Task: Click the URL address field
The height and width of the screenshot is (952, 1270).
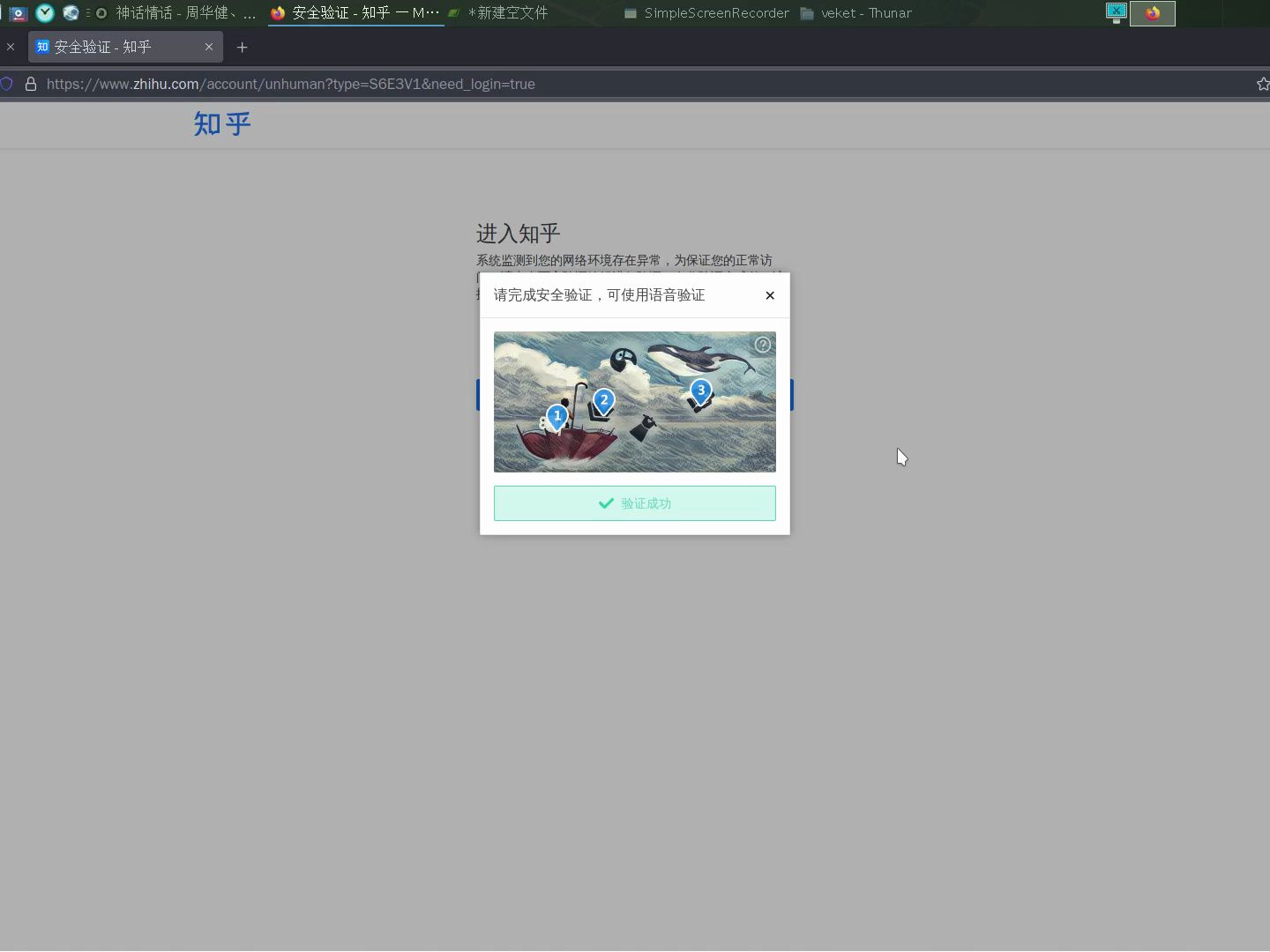Action: coord(635,84)
